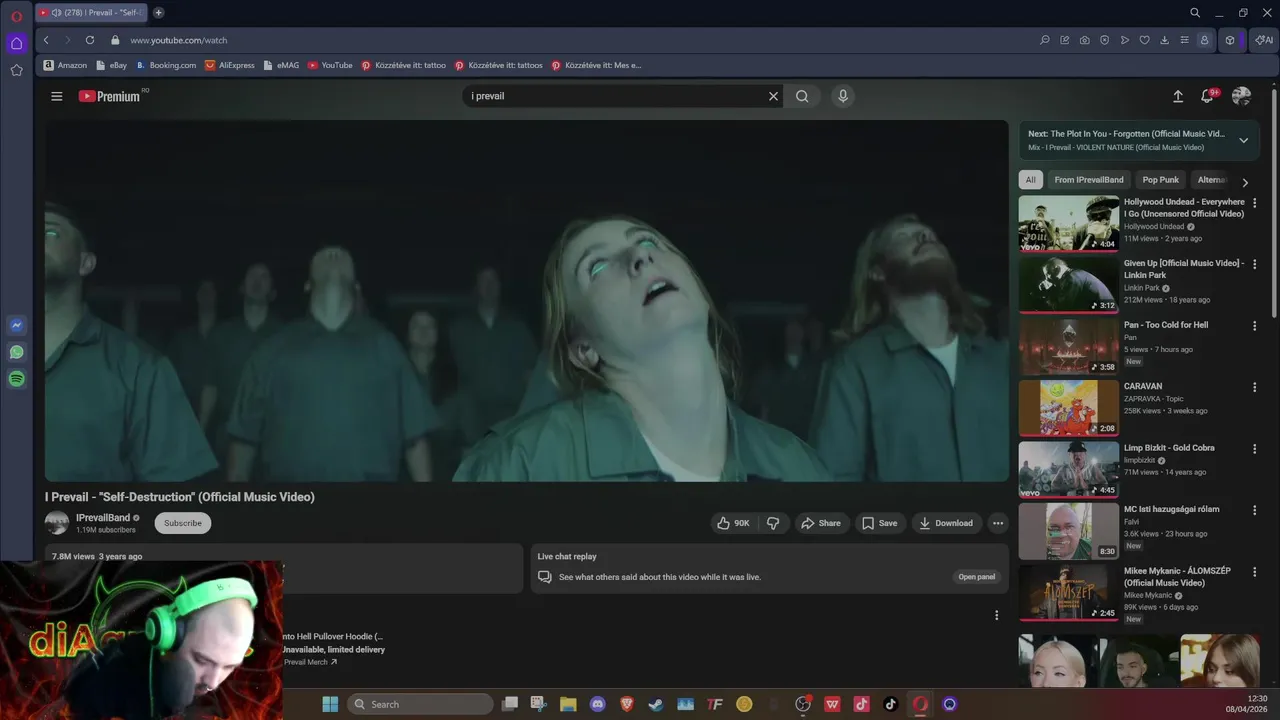This screenshot has width=1280, height=720.
Task: Subscribe to the IPrevailBand channel
Action: click(x=183, y=523)
